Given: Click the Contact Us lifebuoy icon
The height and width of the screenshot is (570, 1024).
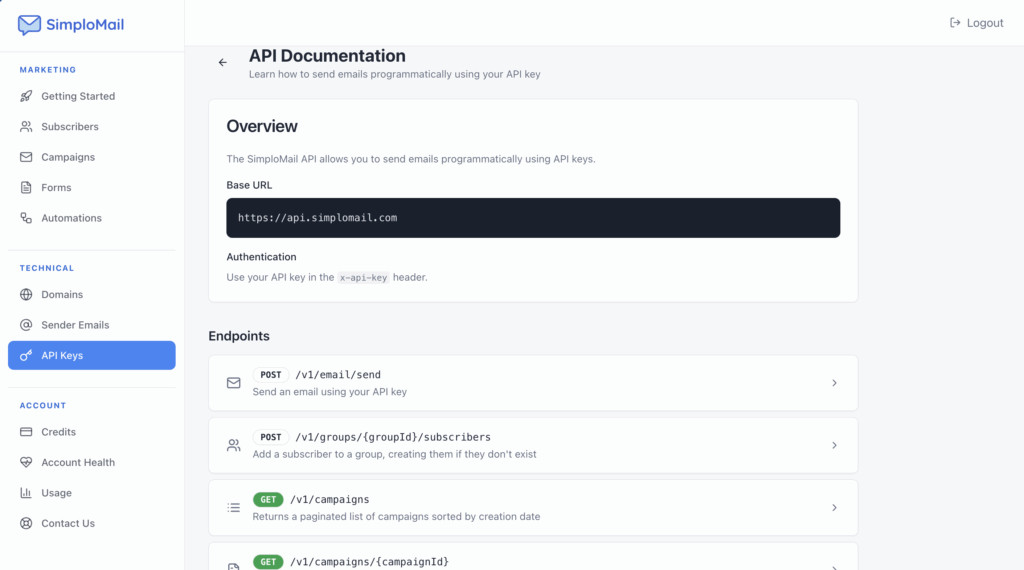Looking at the screenshot, I should point(26,523).
